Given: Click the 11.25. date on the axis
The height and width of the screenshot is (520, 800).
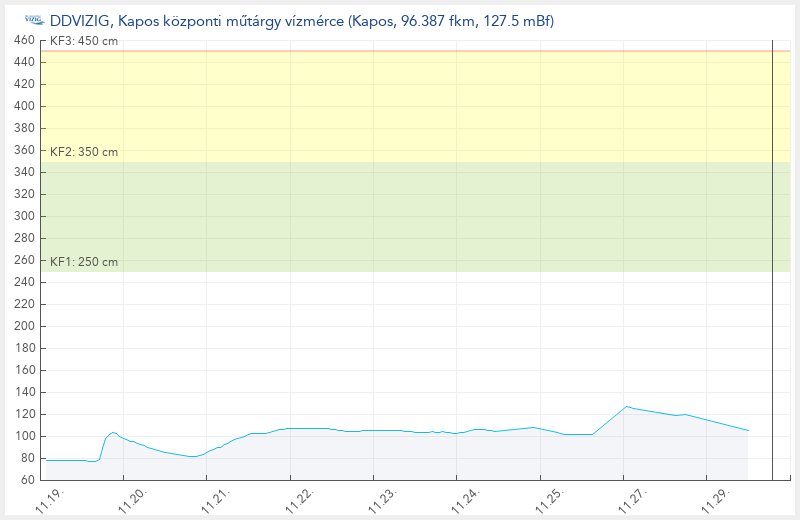Looking at the screenshot, I should click(x=549, y=499).
